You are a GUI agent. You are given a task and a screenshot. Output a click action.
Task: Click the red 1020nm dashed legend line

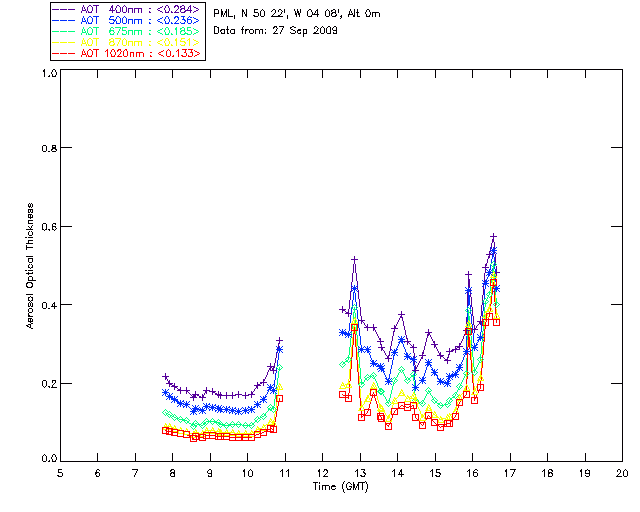click(64, 53)
